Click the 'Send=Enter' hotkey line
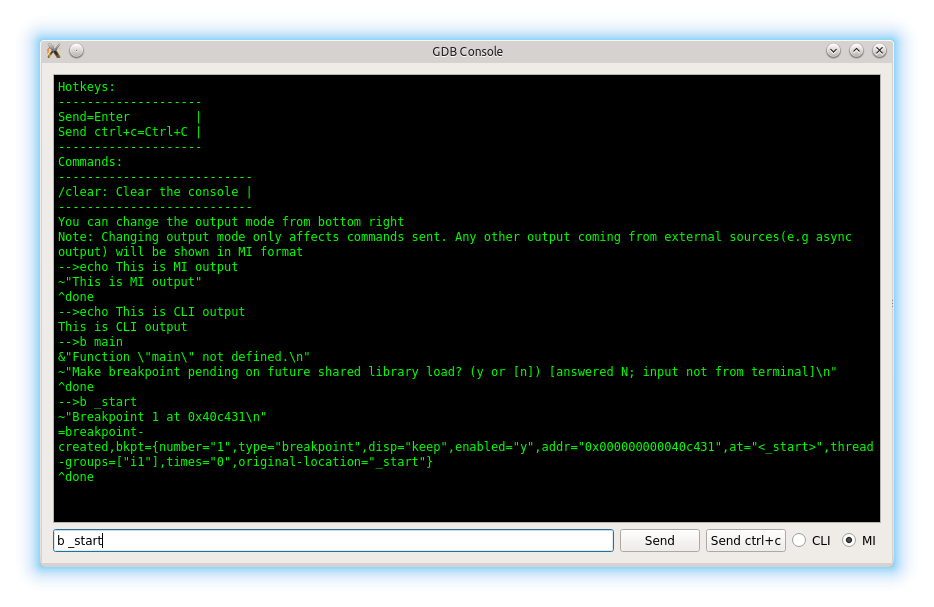Screen dimensions: 934x607 click(94, 117)
